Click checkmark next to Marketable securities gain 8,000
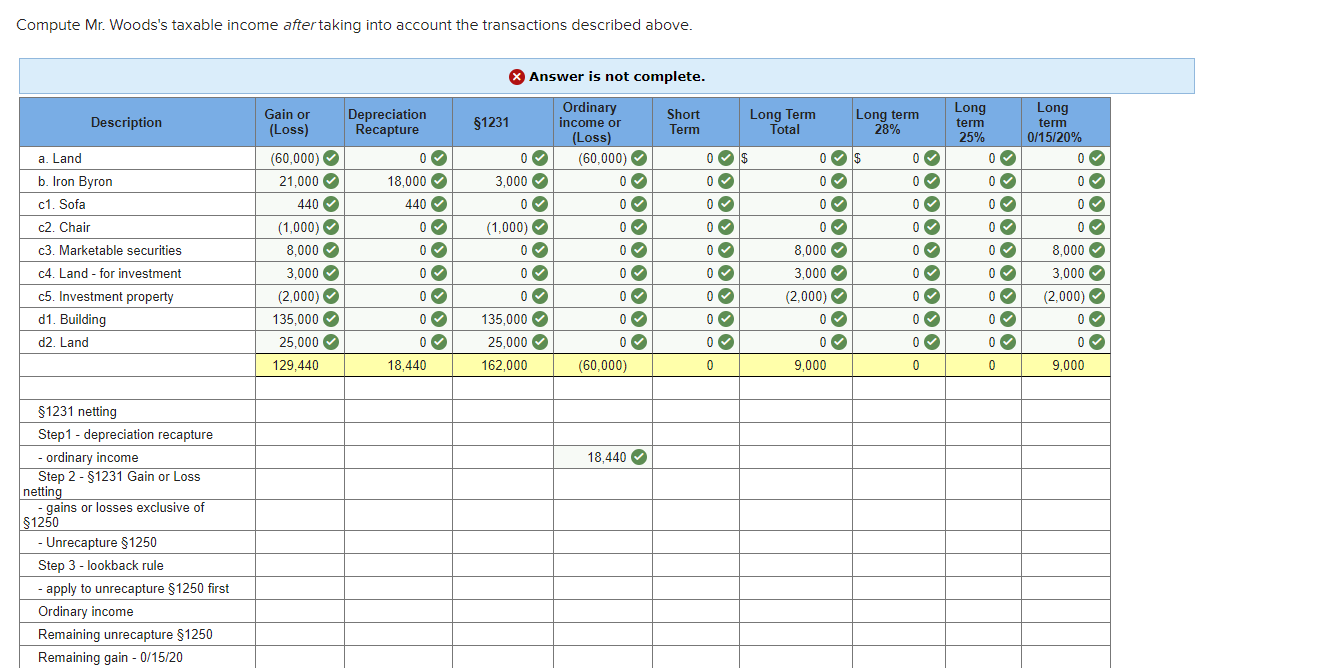 [331, 250]
